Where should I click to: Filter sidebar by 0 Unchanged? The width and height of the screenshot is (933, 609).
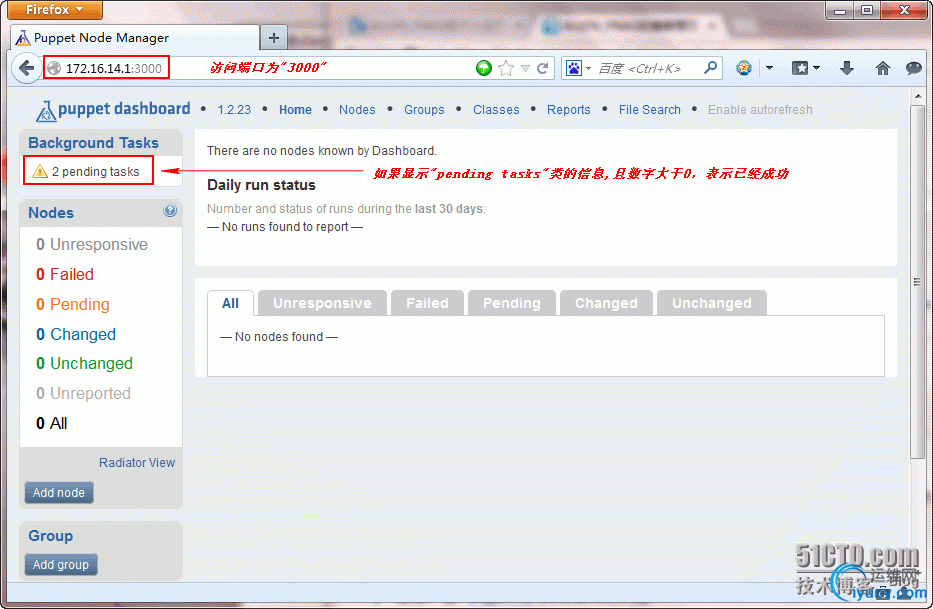click(x=84, y=364)
